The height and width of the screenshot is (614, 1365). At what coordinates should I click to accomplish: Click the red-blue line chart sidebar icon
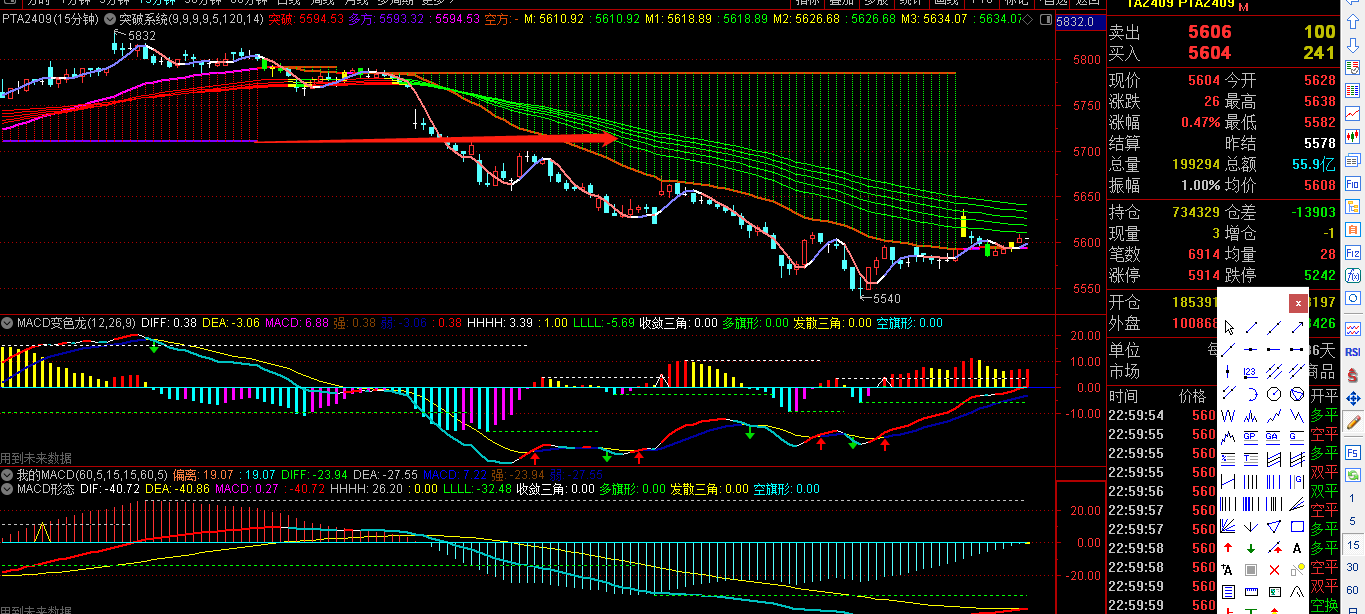click(x=1353, y=328)
